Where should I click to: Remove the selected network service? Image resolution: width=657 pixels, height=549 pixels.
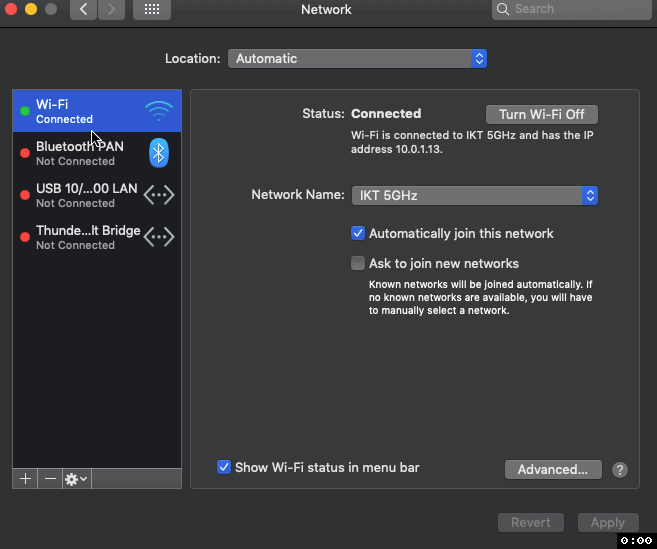50,479
